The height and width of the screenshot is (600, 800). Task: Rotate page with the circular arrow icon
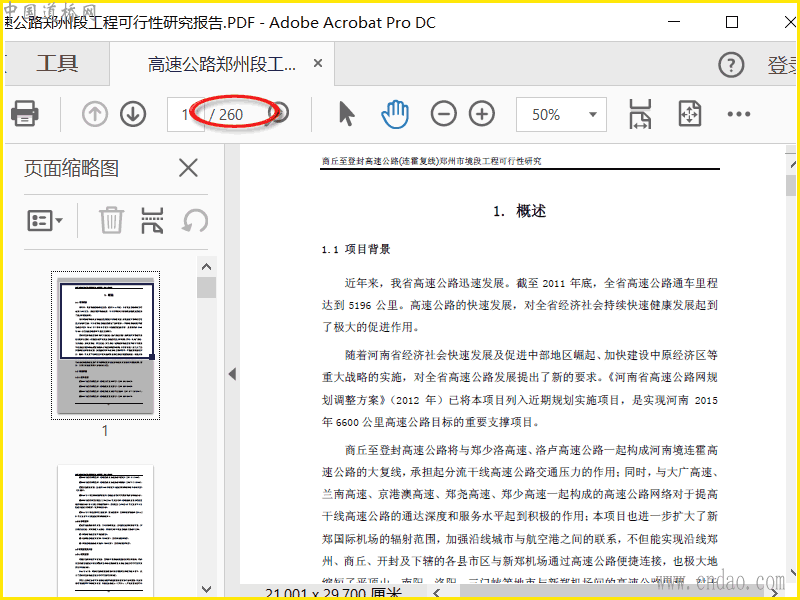point(195,220)
